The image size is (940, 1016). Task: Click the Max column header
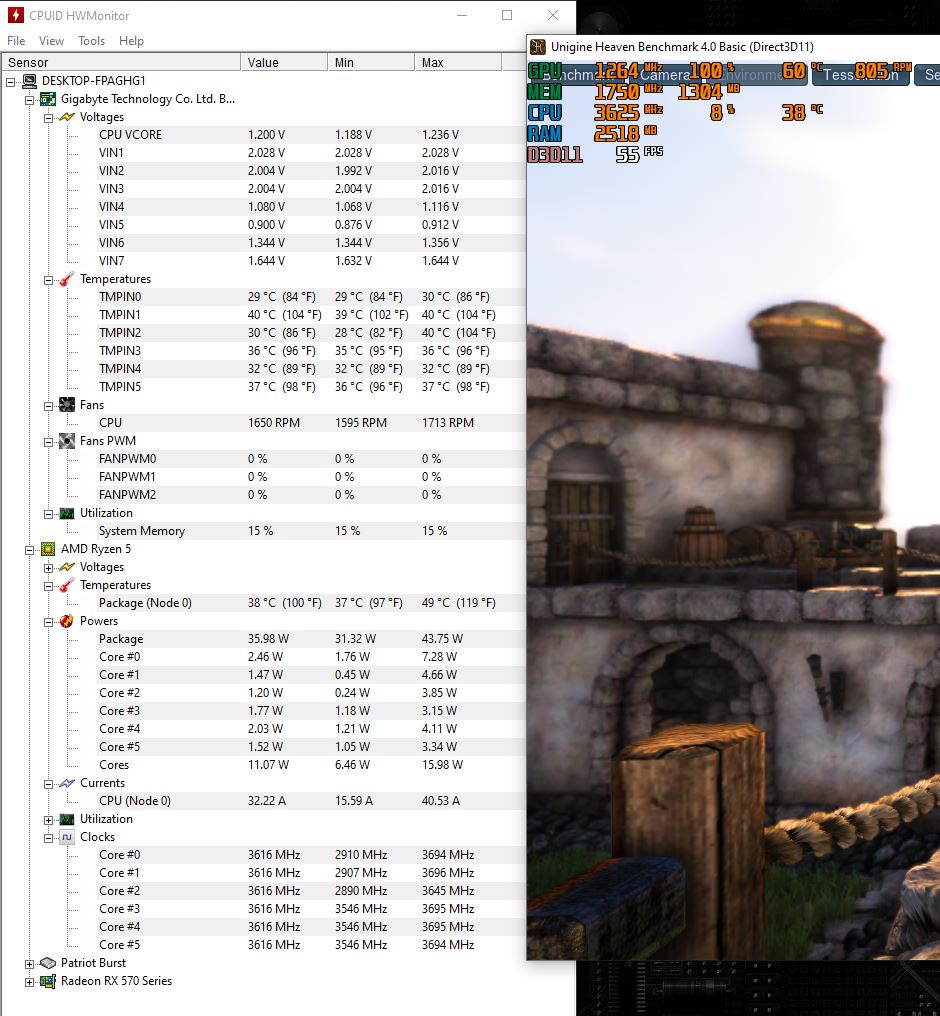pyautogui.click(x=457, y=62)
